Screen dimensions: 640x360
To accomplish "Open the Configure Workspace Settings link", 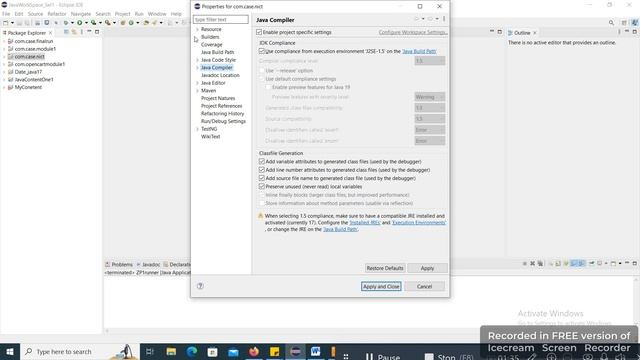I will (413, 32).
